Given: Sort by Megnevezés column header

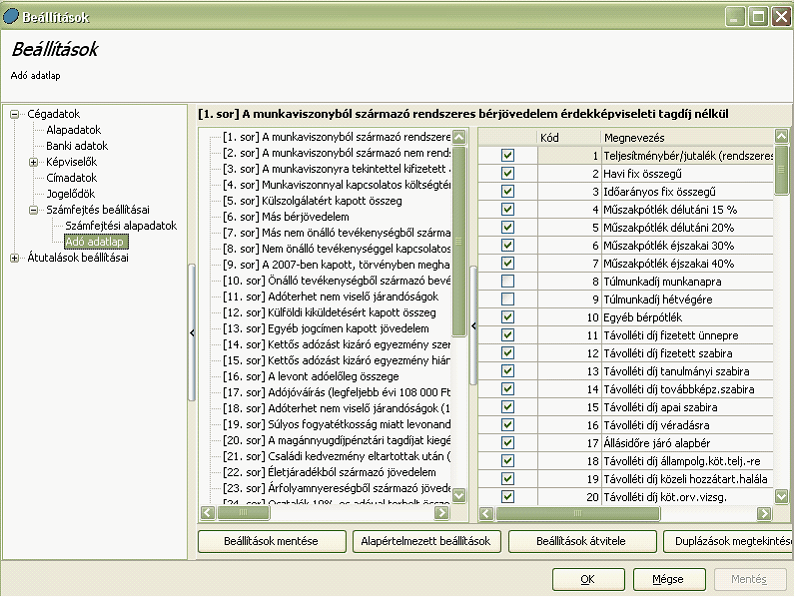Looking at the screenshot, I should (x=687, y=137).
